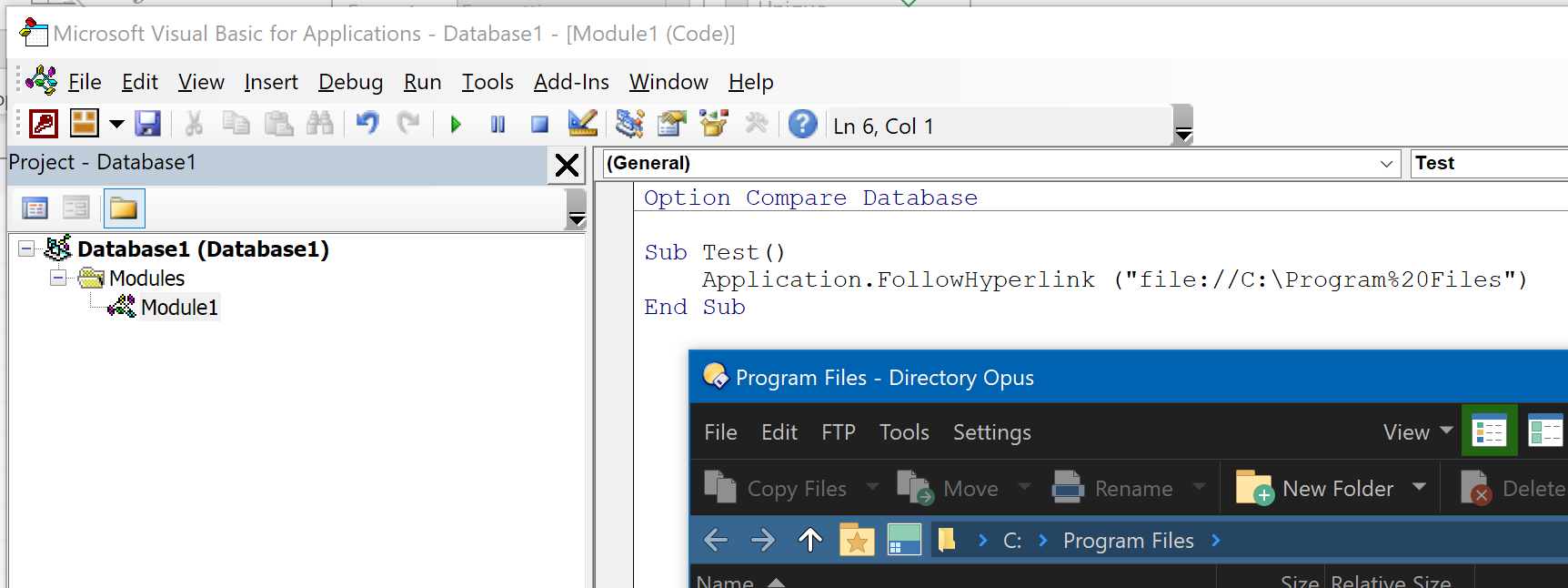
Task: Save the database with the floppy icon
Action: (147, 123)
